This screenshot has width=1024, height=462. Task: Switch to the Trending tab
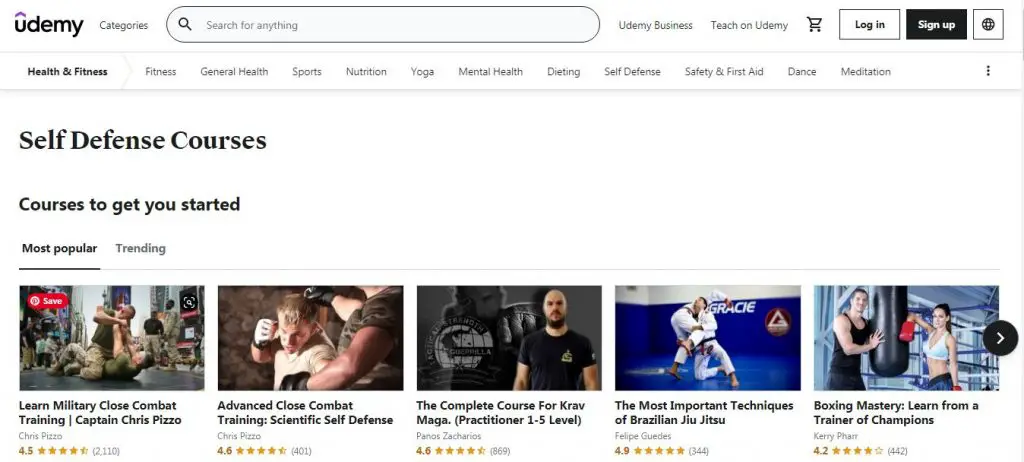point(140,248)
